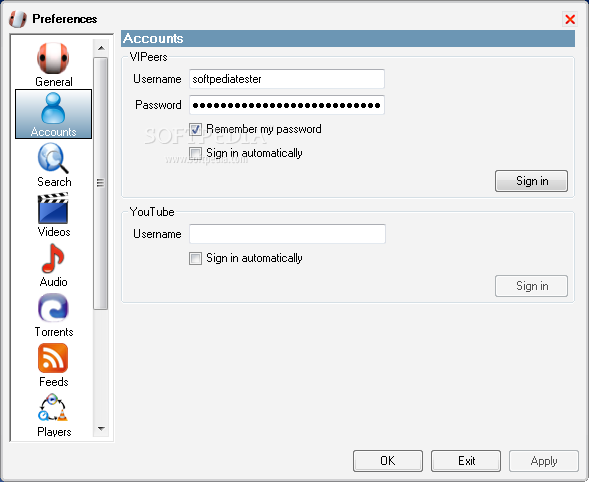
Task: Open the Videos preferences category
Action: pyautogui.click(x=53, y=215)
